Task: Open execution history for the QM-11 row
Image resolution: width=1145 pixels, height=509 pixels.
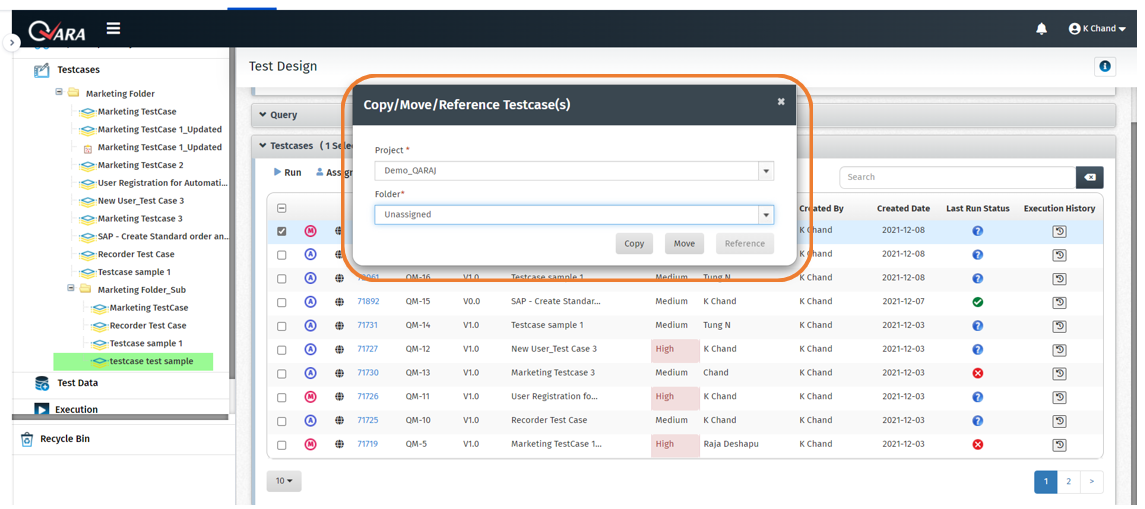Action: point(1059,397)
